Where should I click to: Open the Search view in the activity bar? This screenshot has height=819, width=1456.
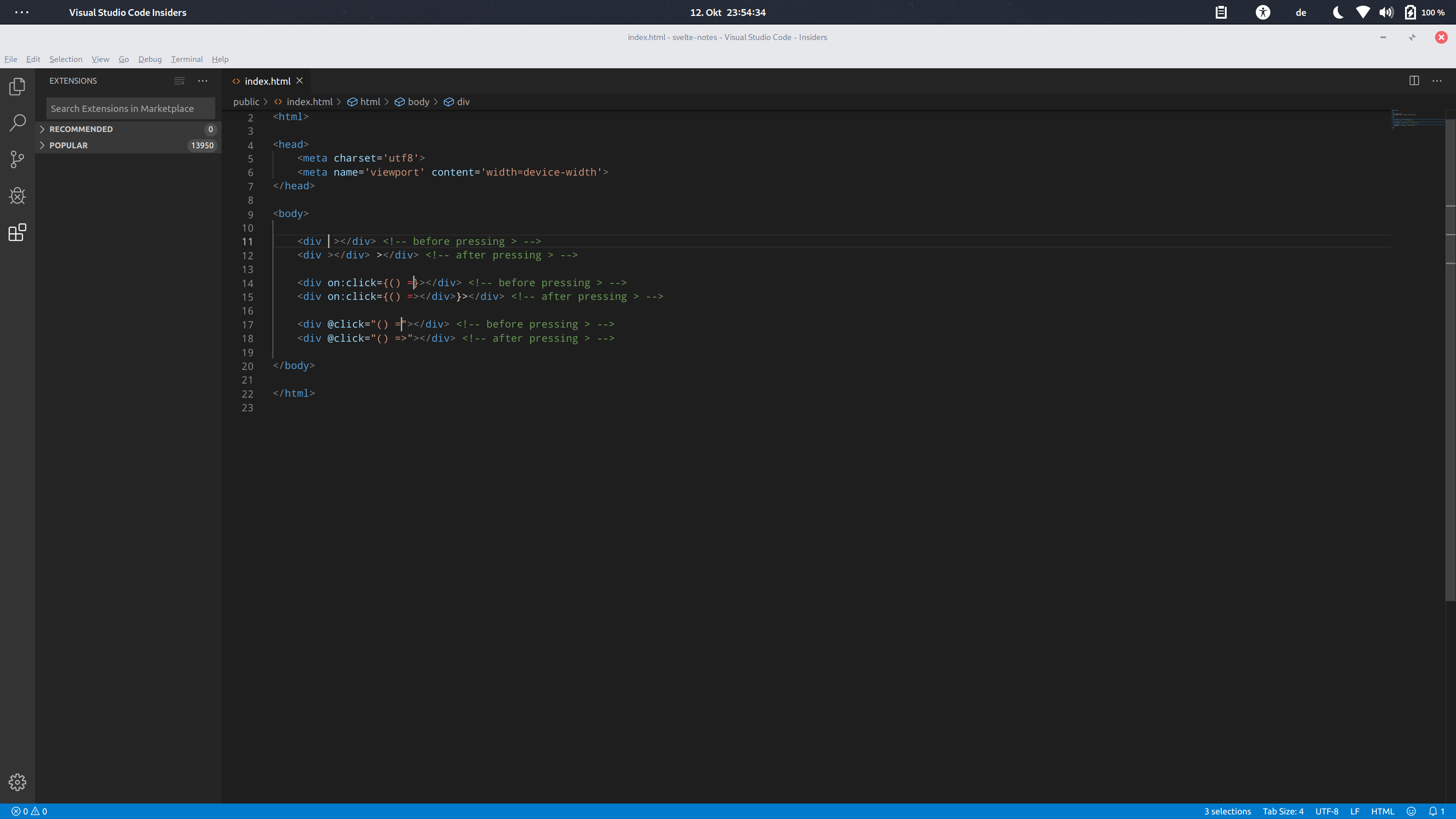point(17,123)
